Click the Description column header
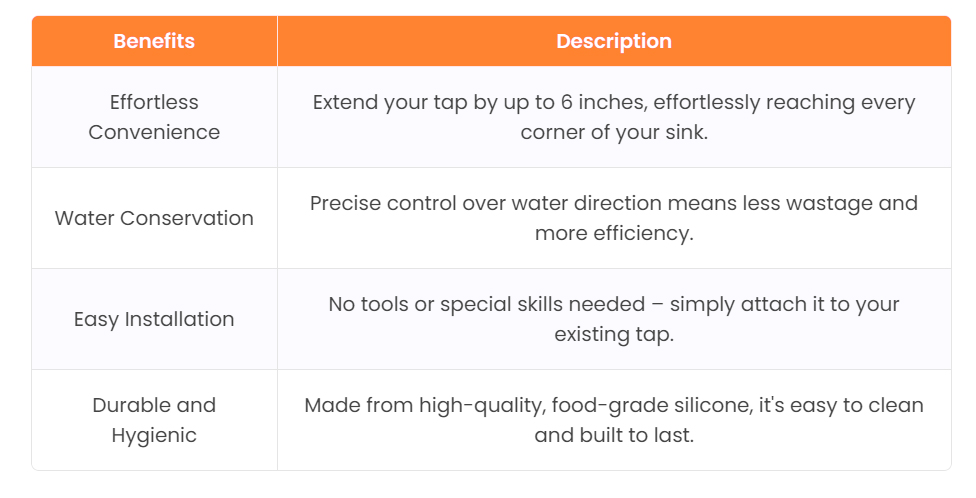Image resolution: width=976 pixels, height=498 pixels. point(614,42)
